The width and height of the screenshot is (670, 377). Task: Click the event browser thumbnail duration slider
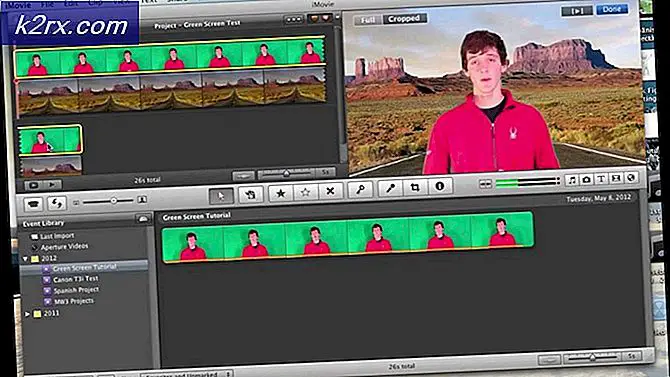tap(592, 356)
